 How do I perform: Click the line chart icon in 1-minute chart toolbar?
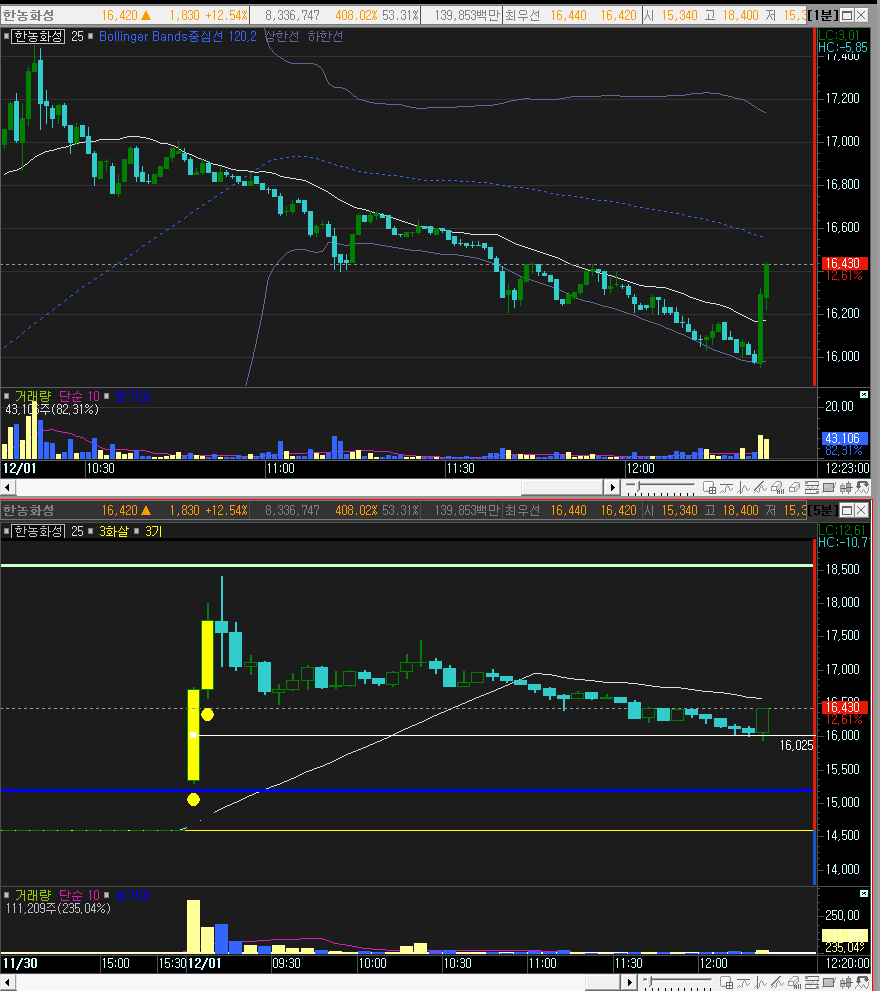coord(743,487)
